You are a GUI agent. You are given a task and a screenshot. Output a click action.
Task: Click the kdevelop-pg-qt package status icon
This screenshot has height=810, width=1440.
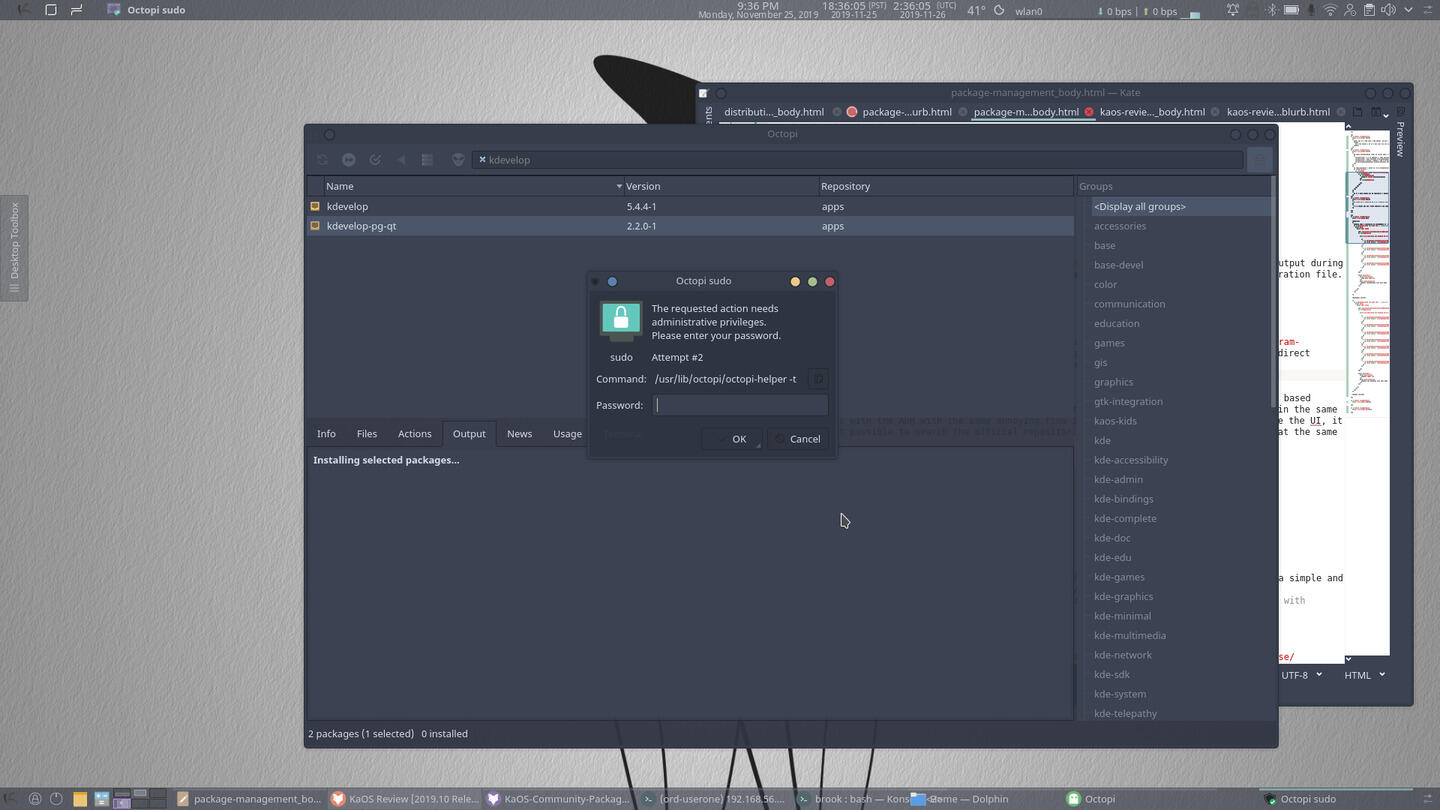pyautogui.click(x=315, y=226)
